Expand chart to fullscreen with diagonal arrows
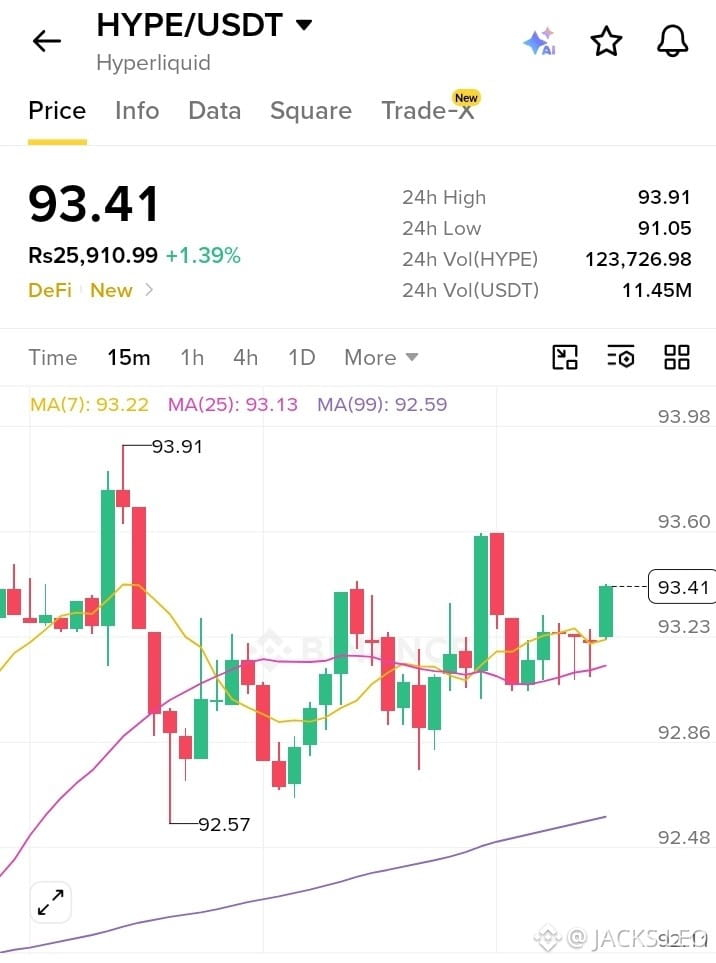Image resolution: width=716 pixels, height=963 pixels. pos(50,902)
